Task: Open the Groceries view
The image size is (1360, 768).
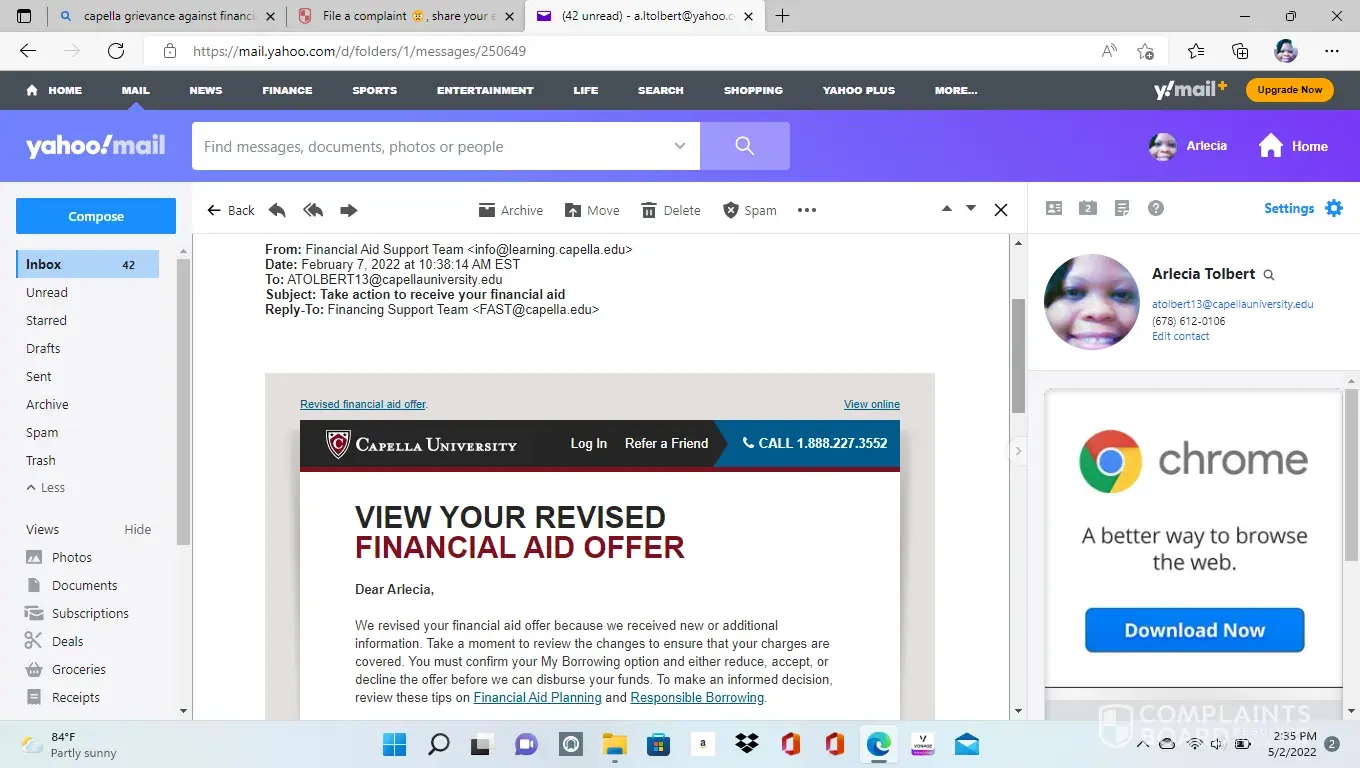Action: (66, 669)
